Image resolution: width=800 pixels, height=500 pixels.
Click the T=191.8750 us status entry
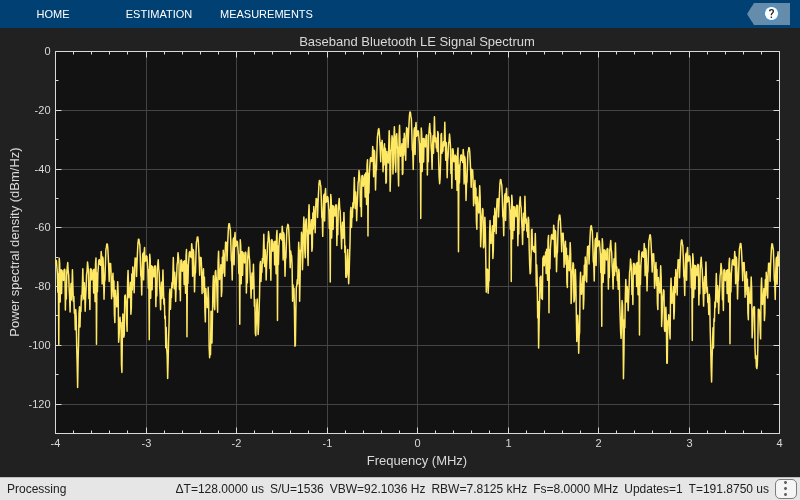(x=729, y=489)
